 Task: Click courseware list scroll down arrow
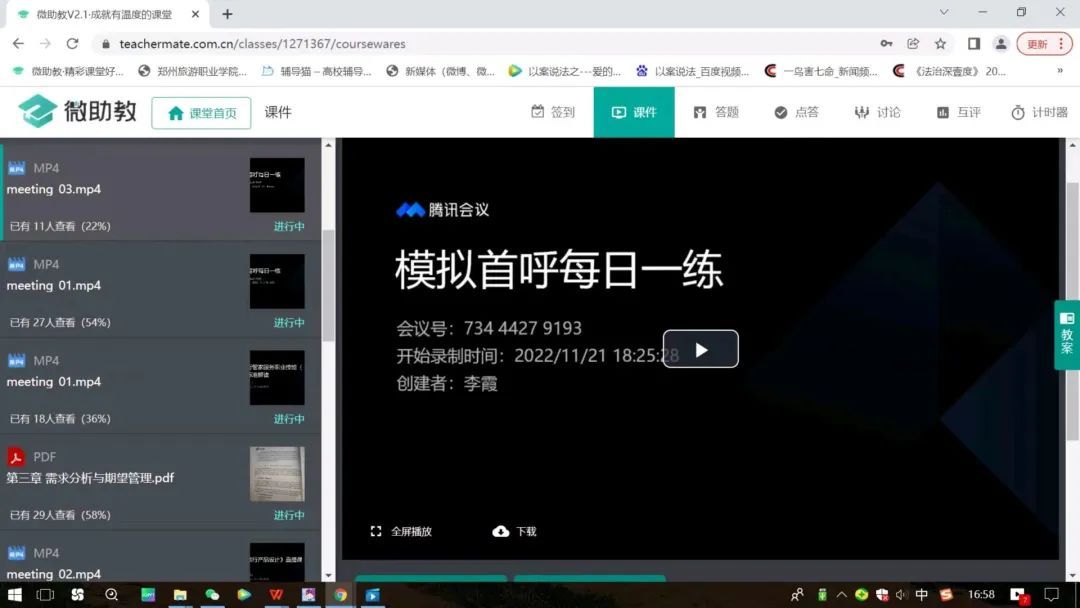click(329, 576)
